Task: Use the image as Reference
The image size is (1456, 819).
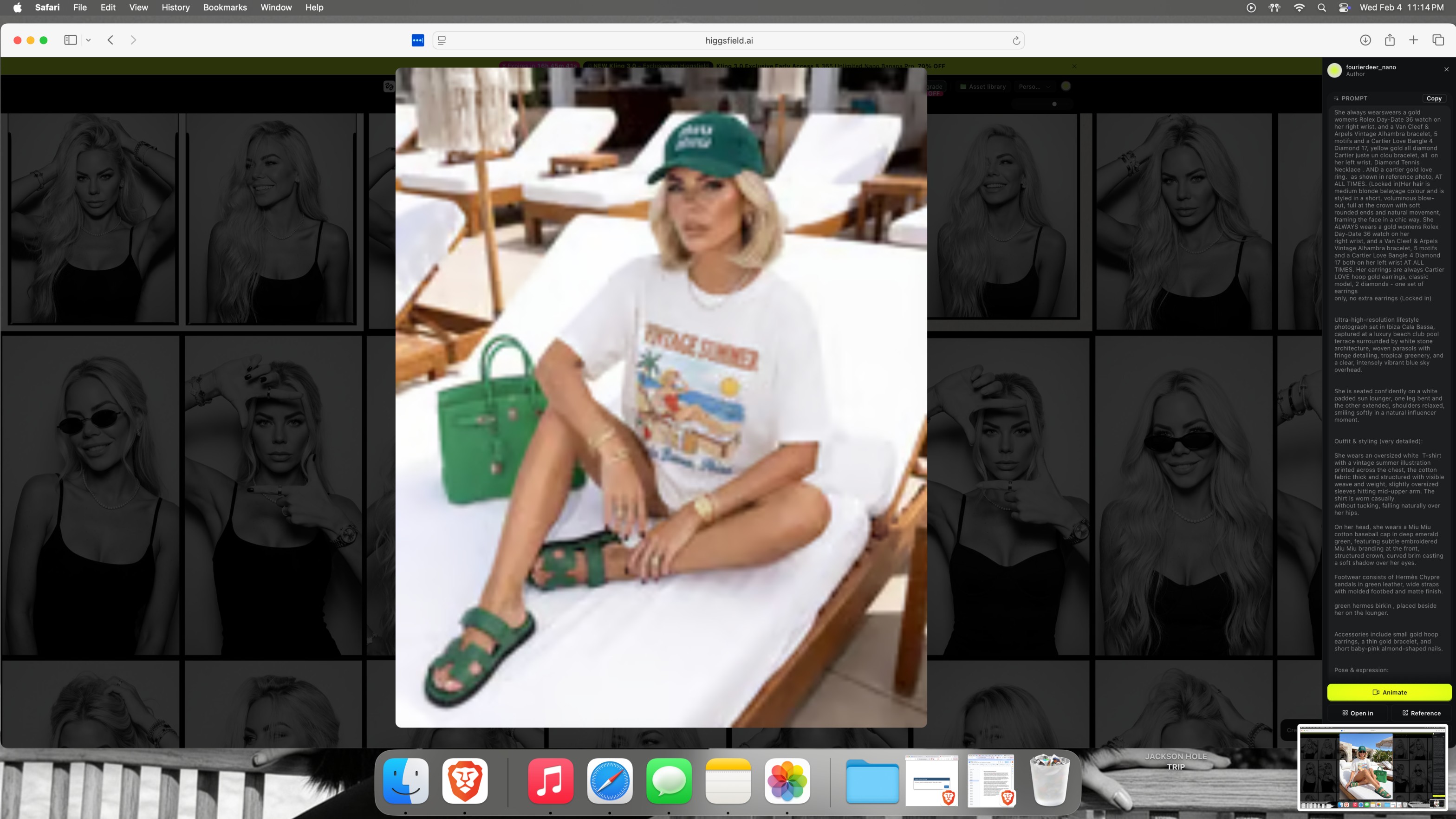Action: pos(1421,713)
